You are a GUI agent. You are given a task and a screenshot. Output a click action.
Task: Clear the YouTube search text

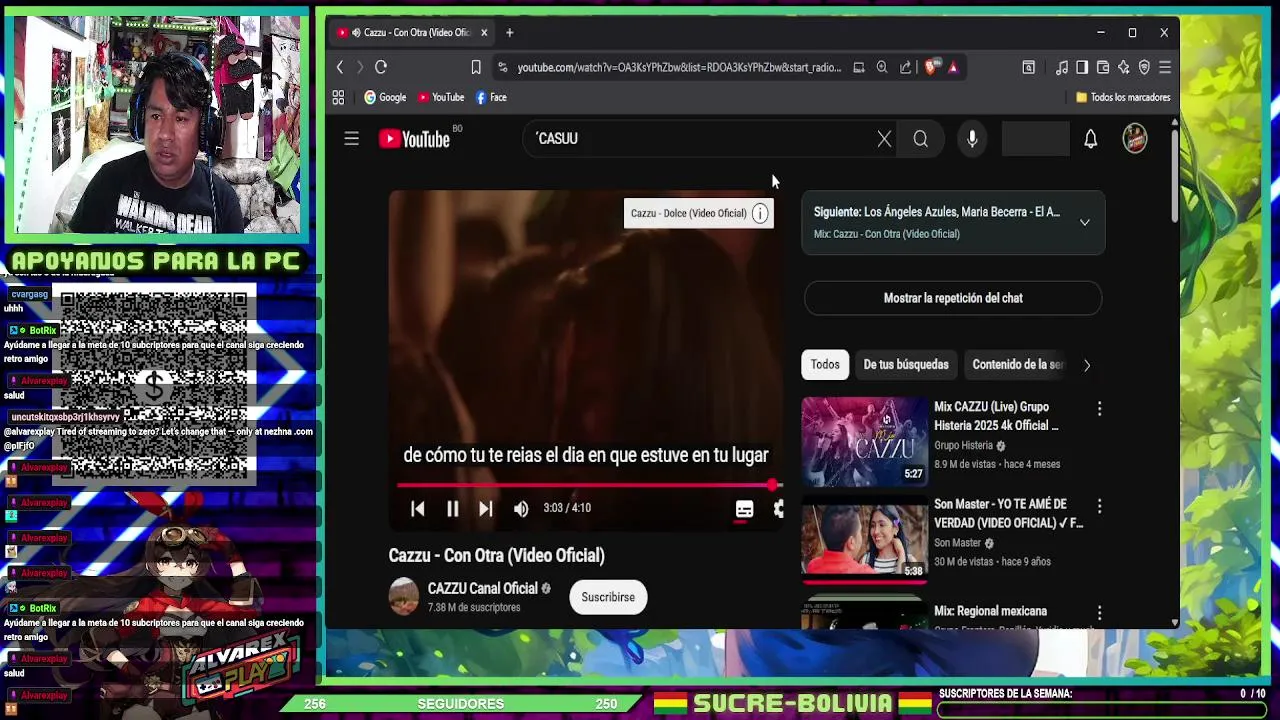tap(884, 139)
